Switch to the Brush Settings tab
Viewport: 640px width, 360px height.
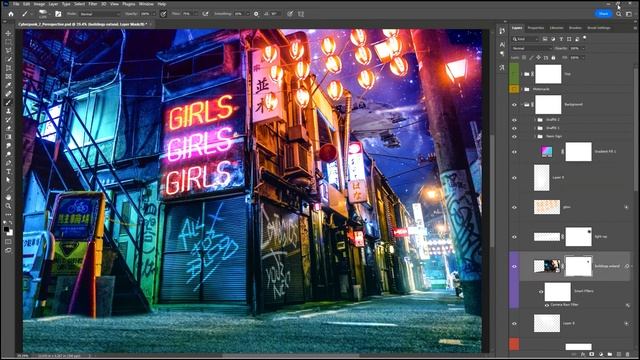pyautogui.click(x=599, y=28)
